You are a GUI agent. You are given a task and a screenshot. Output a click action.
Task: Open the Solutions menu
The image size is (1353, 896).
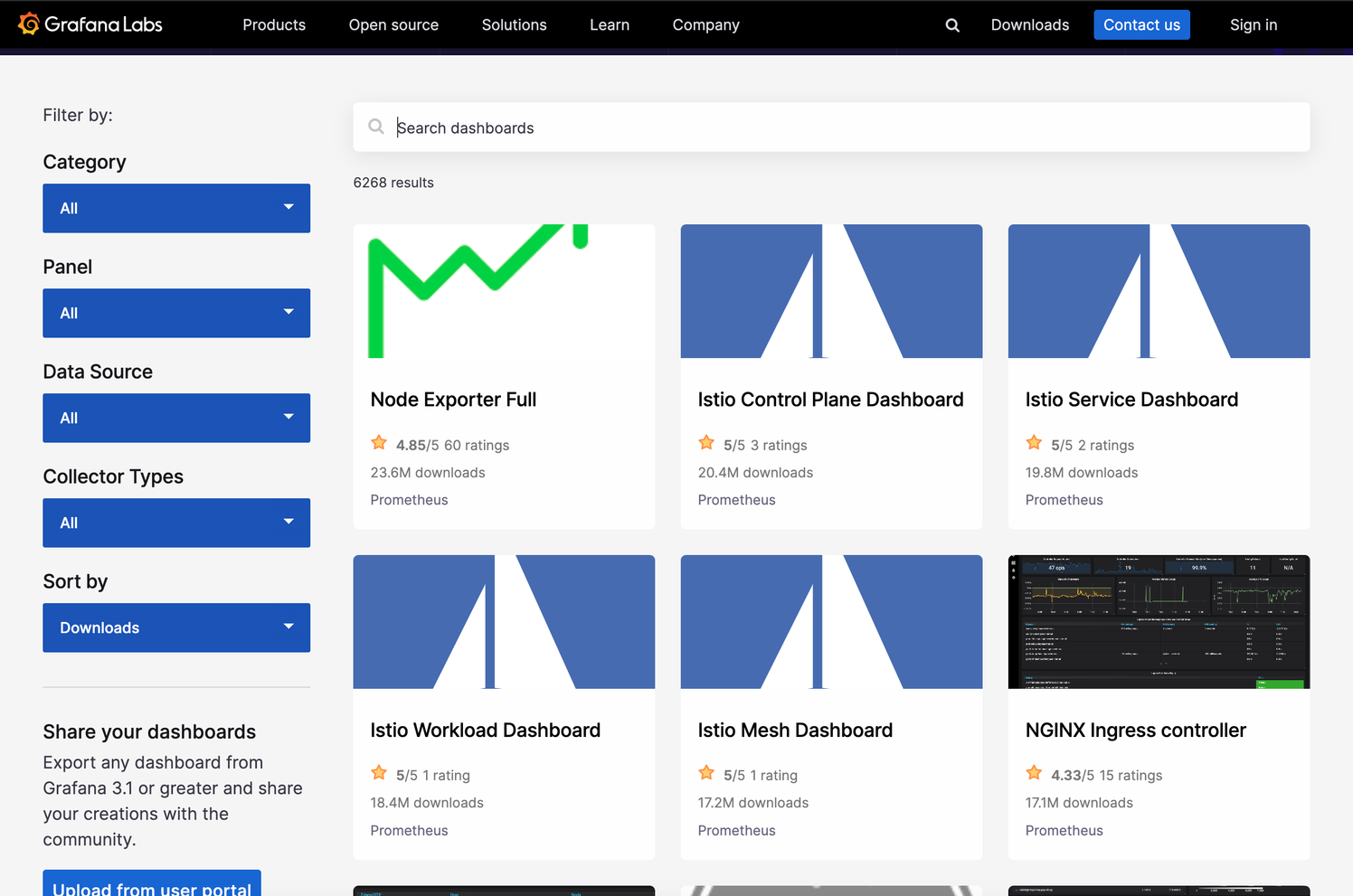(x=514, y=24)
